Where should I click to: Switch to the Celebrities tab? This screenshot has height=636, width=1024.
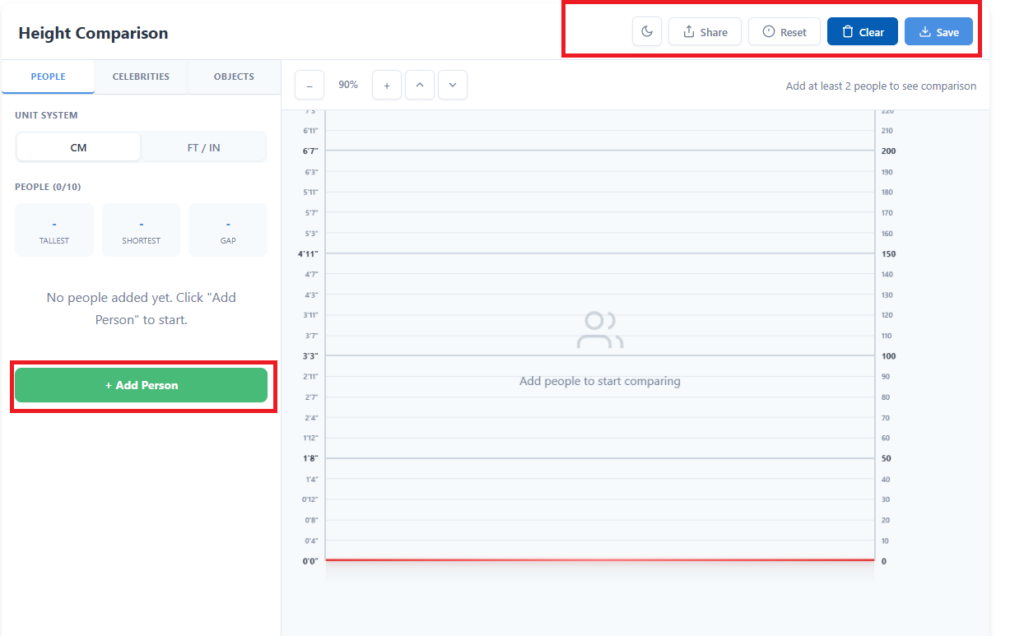(x=141, y=77)
